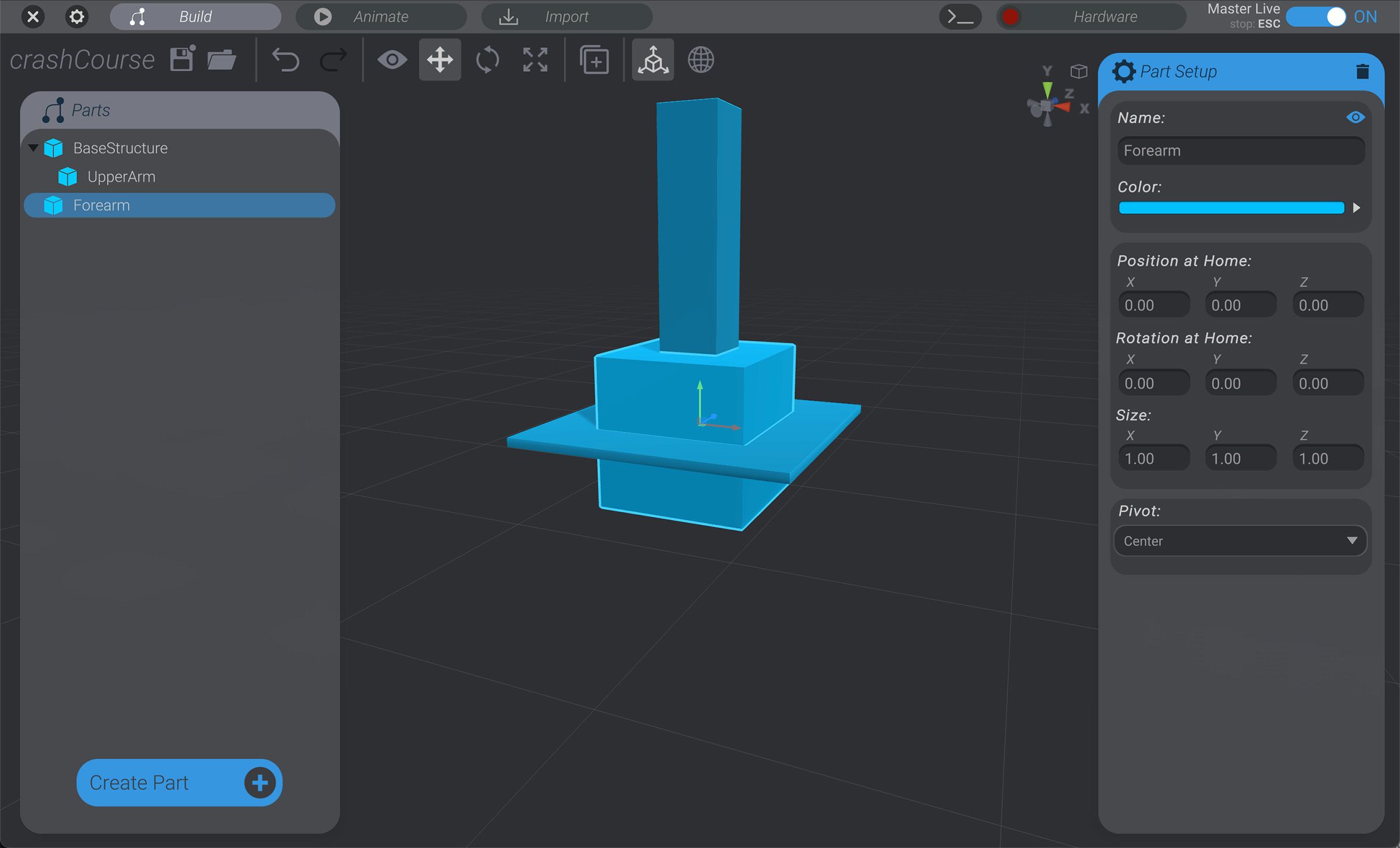
Task: Click the Hardware record button
Action: click(1010, 16)
